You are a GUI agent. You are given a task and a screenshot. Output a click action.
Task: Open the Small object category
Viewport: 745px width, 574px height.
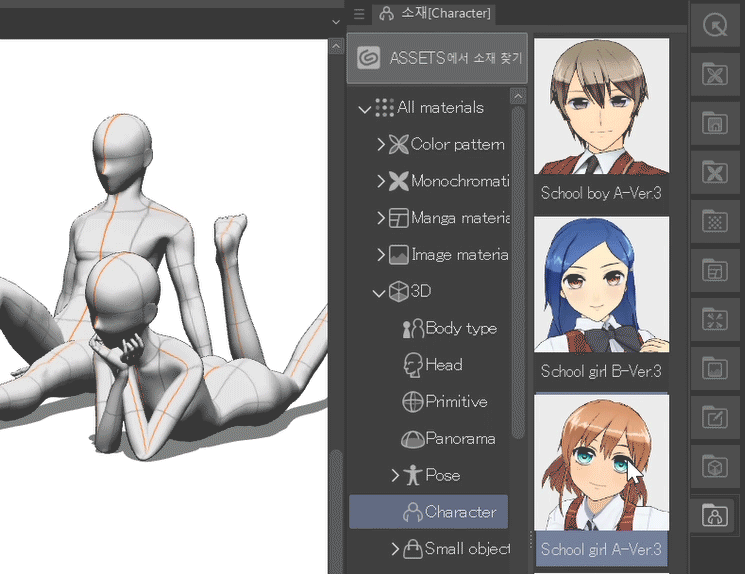pos(467,549)
